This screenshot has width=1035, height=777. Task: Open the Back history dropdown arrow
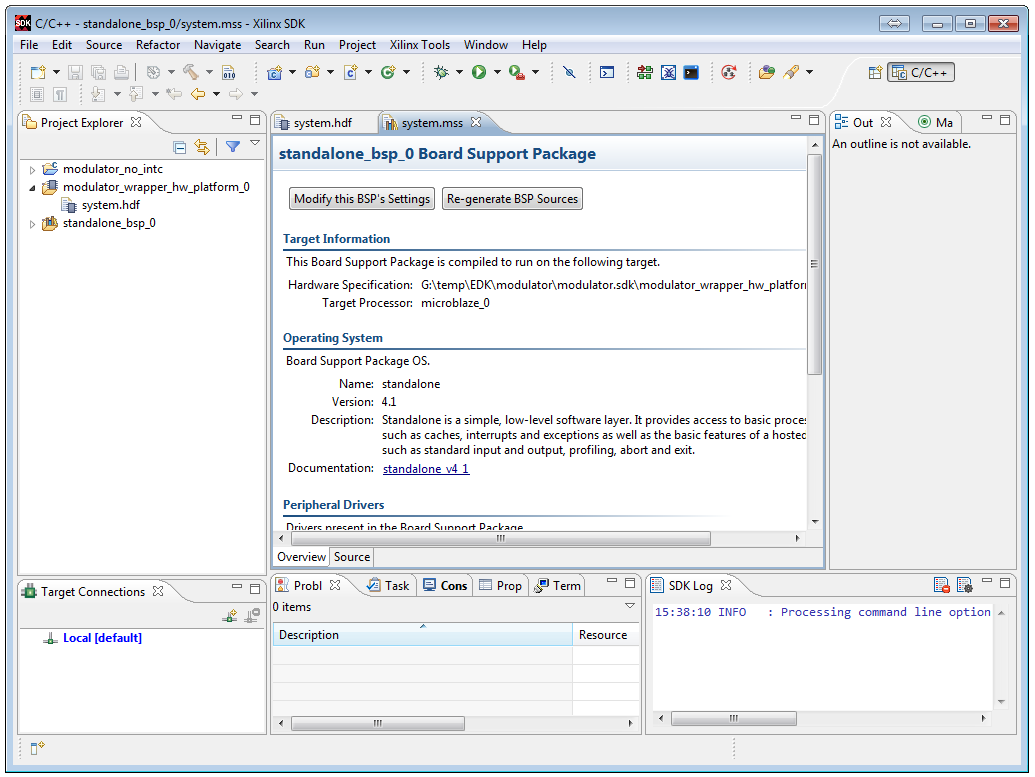pyautogui.click(x=216, y=94)
